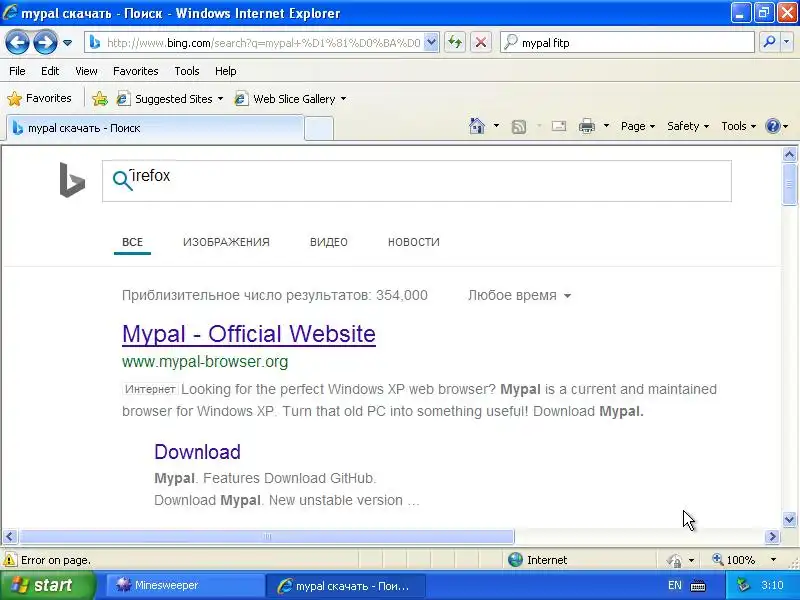
Task: Open the Favorites star button
Action: (x=39, y=98)
